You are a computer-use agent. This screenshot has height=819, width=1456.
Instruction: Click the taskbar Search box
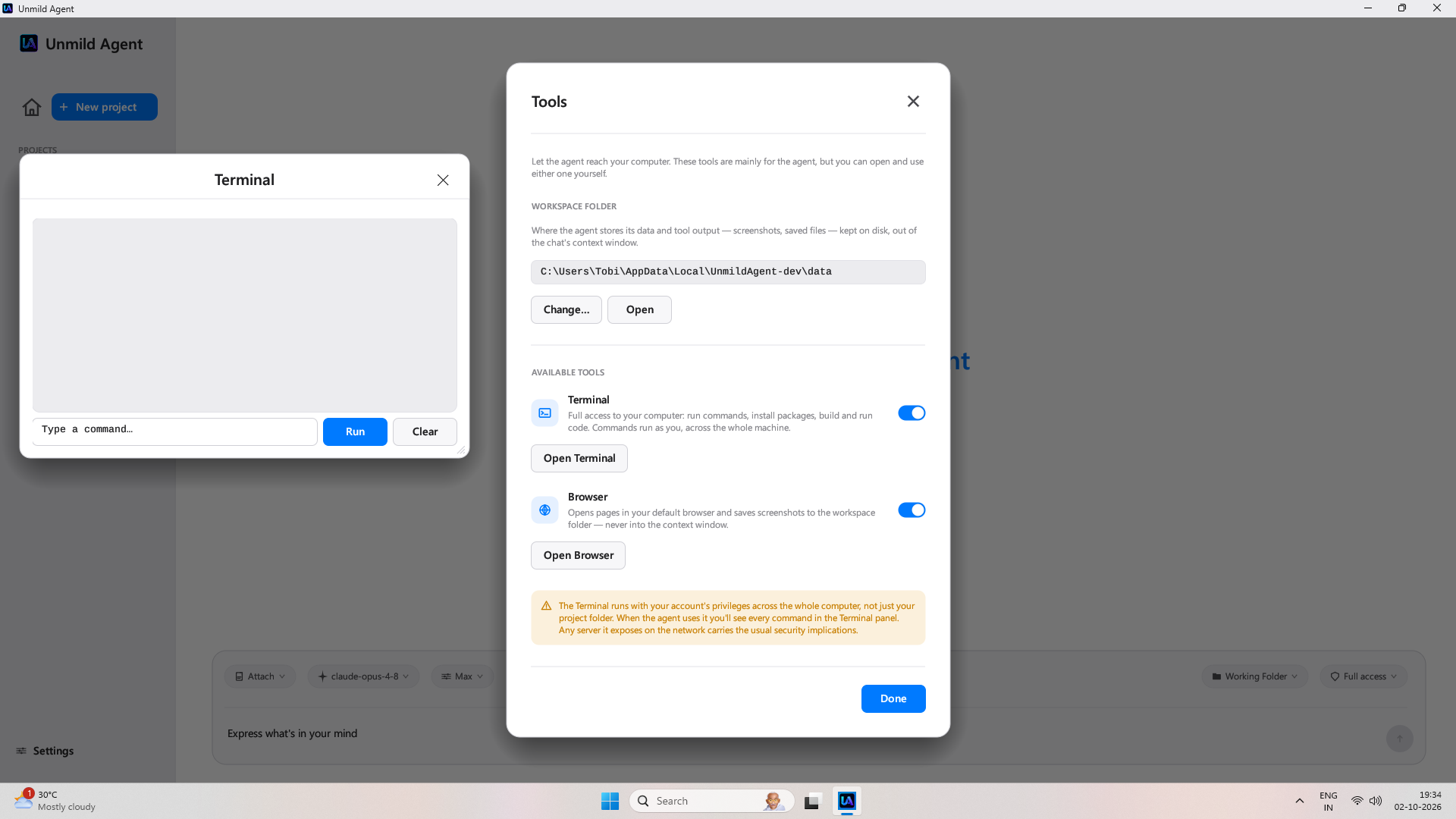(x=711, y=801)
